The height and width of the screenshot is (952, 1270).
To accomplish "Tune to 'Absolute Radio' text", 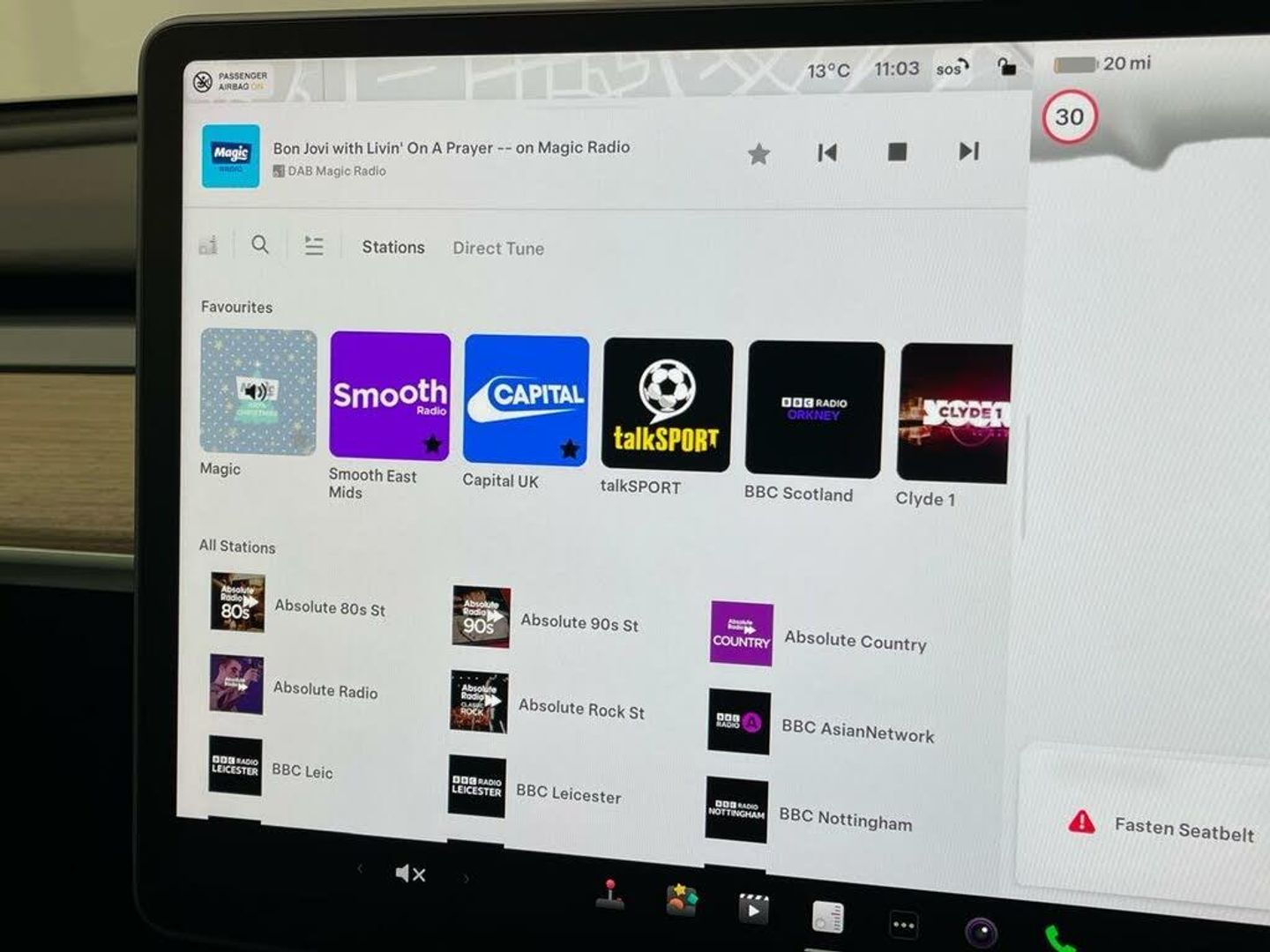I will coord(325,690).
